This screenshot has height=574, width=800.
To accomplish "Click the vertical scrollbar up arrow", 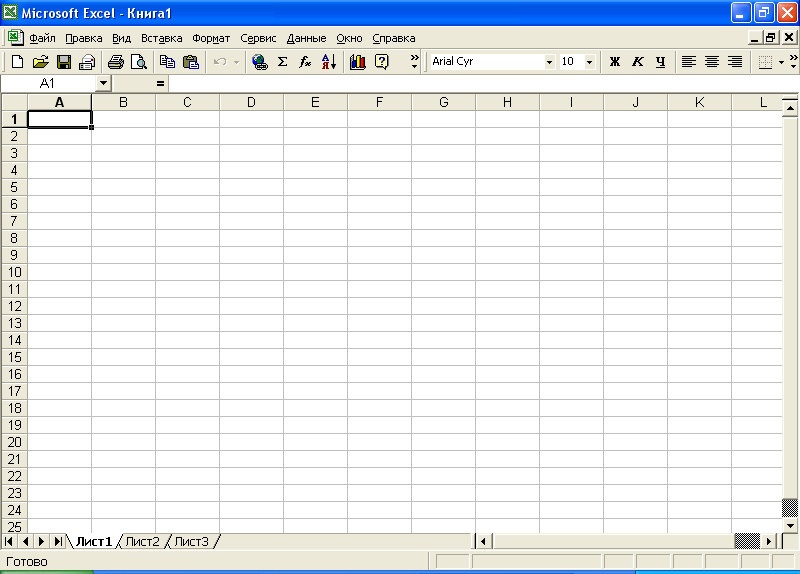I will 790,108.
